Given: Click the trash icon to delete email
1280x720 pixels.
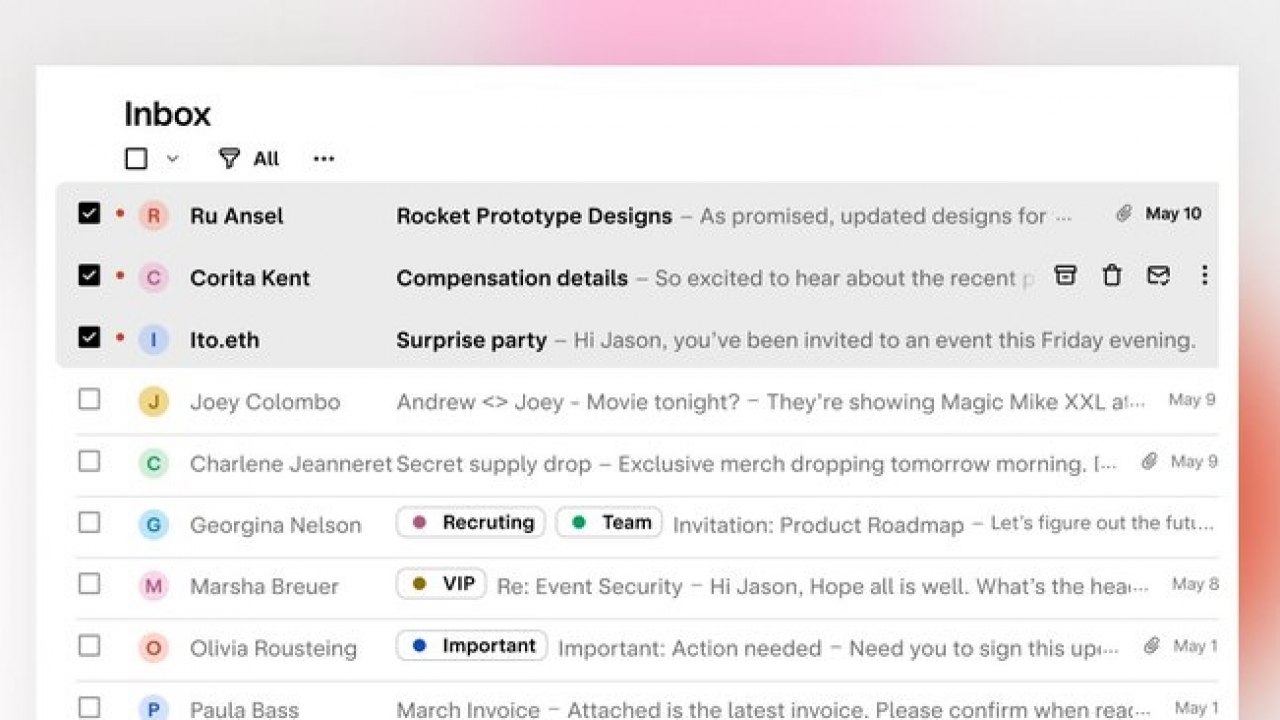Looking at the screenshot, I should [x=1112, y=276].
